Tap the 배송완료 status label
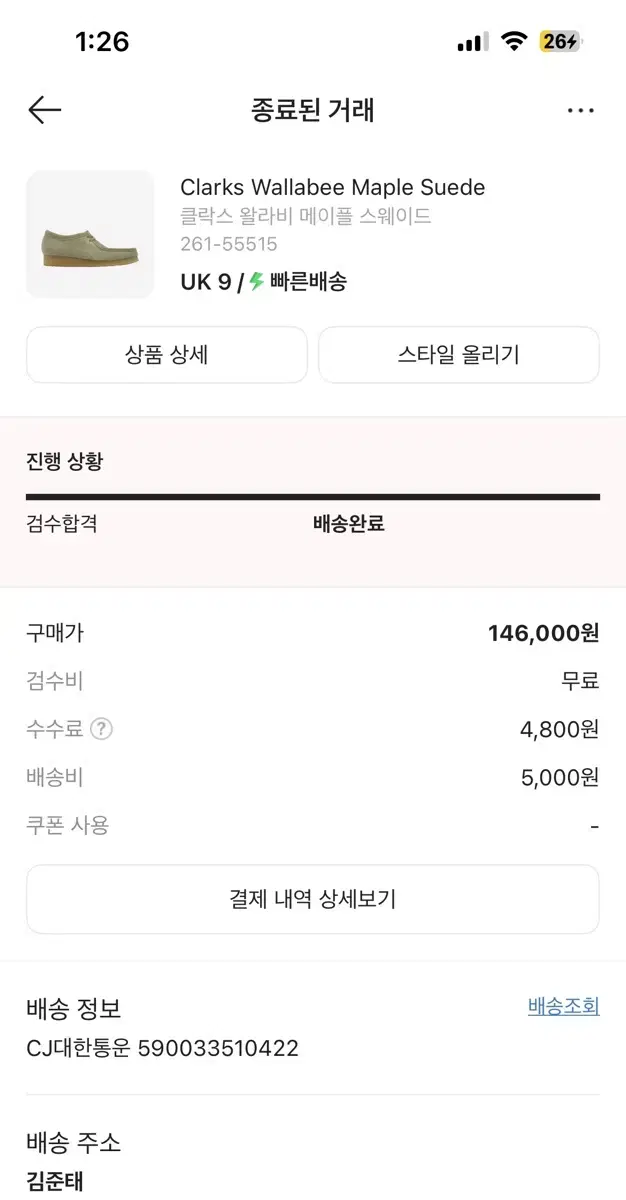This screenshot has width=626, height=1200. [x=348, y=523]
